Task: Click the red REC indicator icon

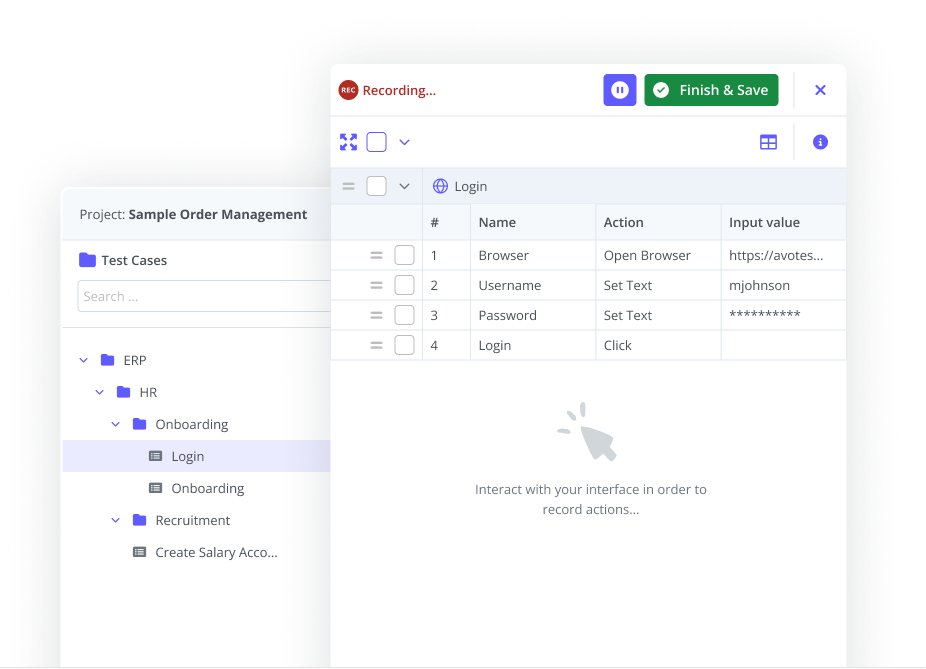Action: (348, 90)
